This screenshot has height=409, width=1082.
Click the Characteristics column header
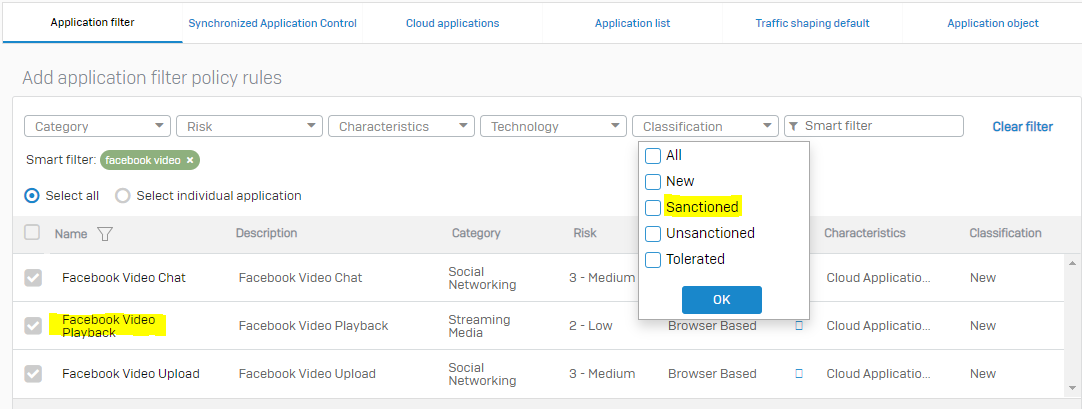[x=865, y=233]
